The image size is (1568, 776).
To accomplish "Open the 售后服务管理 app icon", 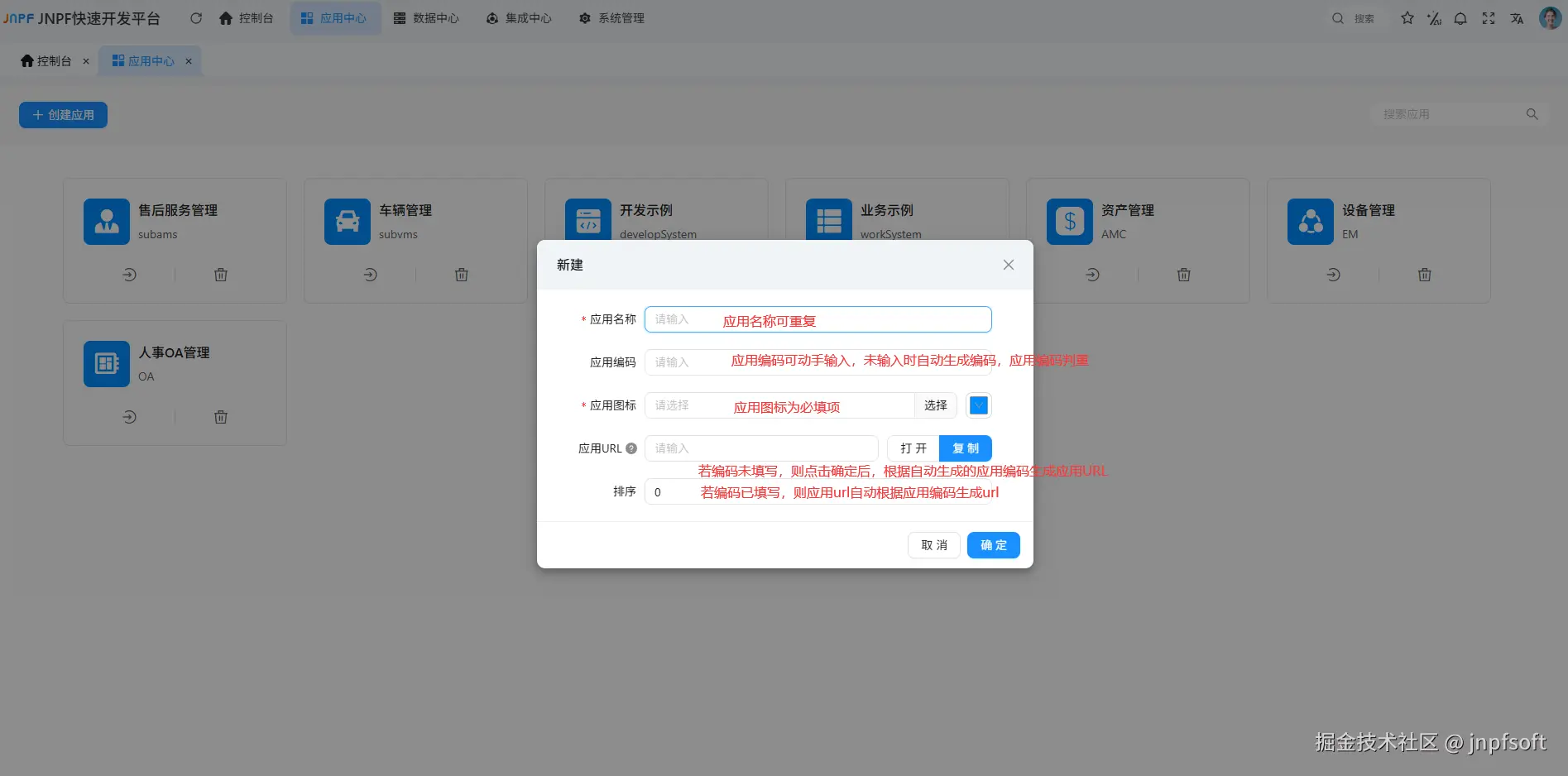I will tap(107, 222).
